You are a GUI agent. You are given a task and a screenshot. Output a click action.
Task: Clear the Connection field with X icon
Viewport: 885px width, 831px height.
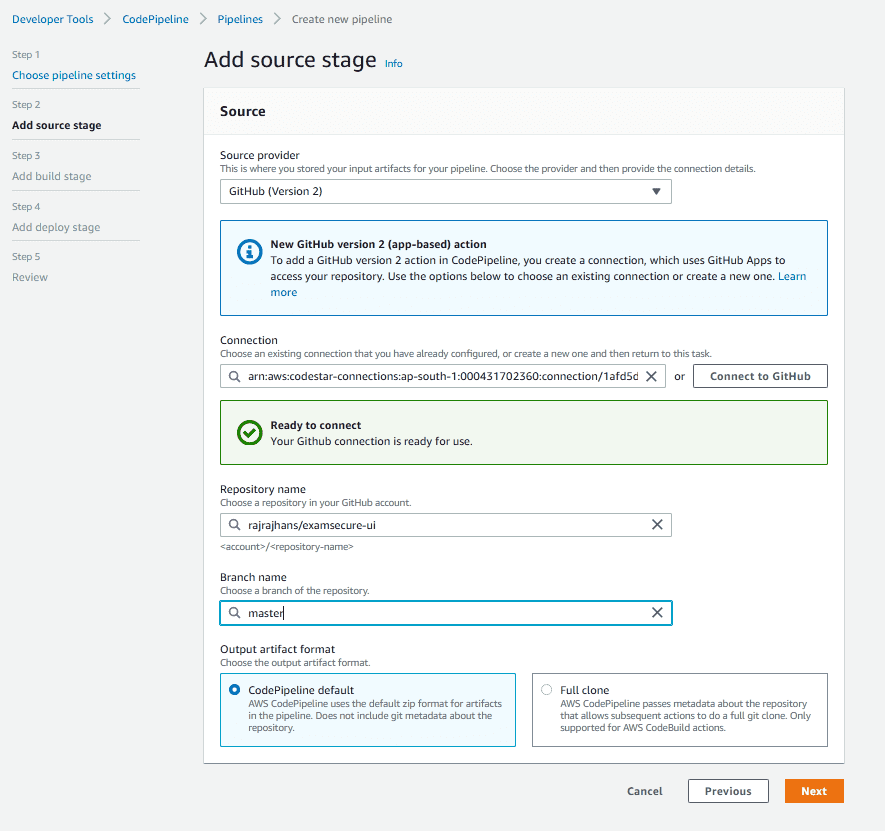tap(651, 376)
